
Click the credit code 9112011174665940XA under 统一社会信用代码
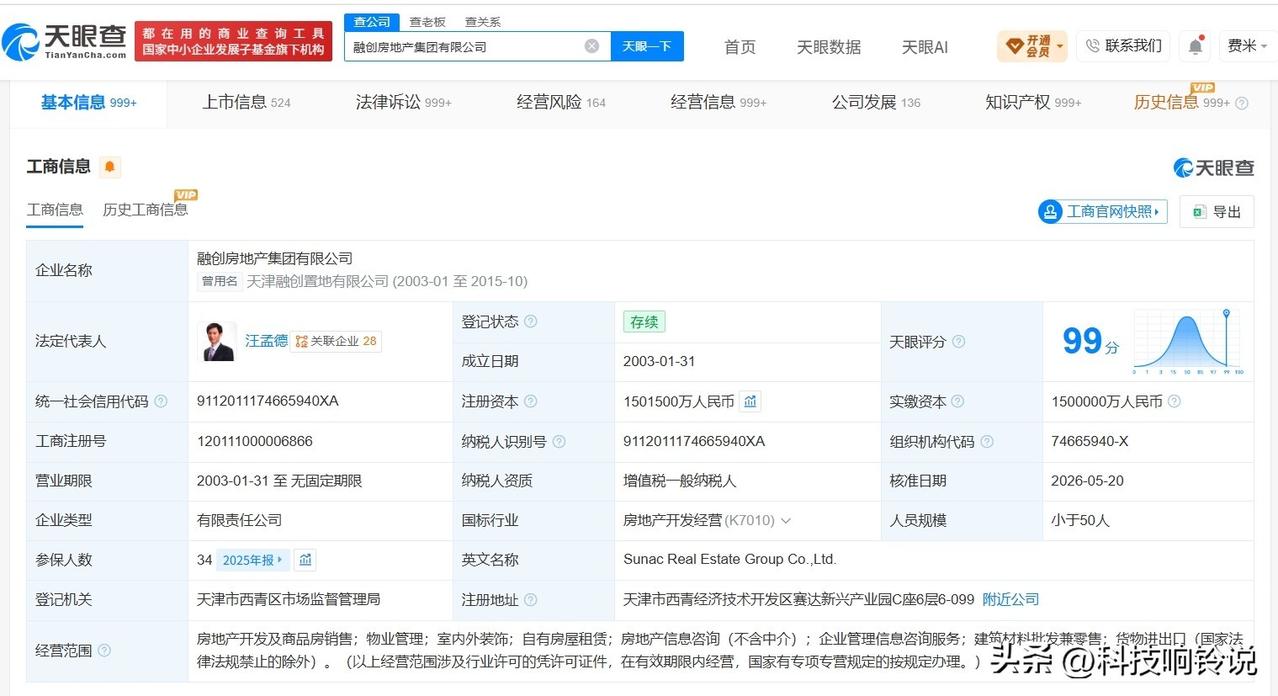(x=268, y=401)
